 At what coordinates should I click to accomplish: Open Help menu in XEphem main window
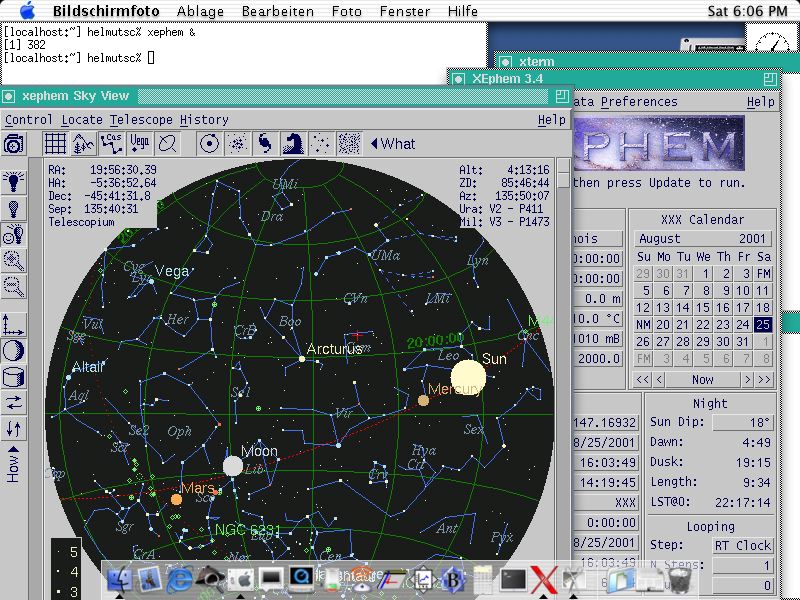(x=760, y=102)
